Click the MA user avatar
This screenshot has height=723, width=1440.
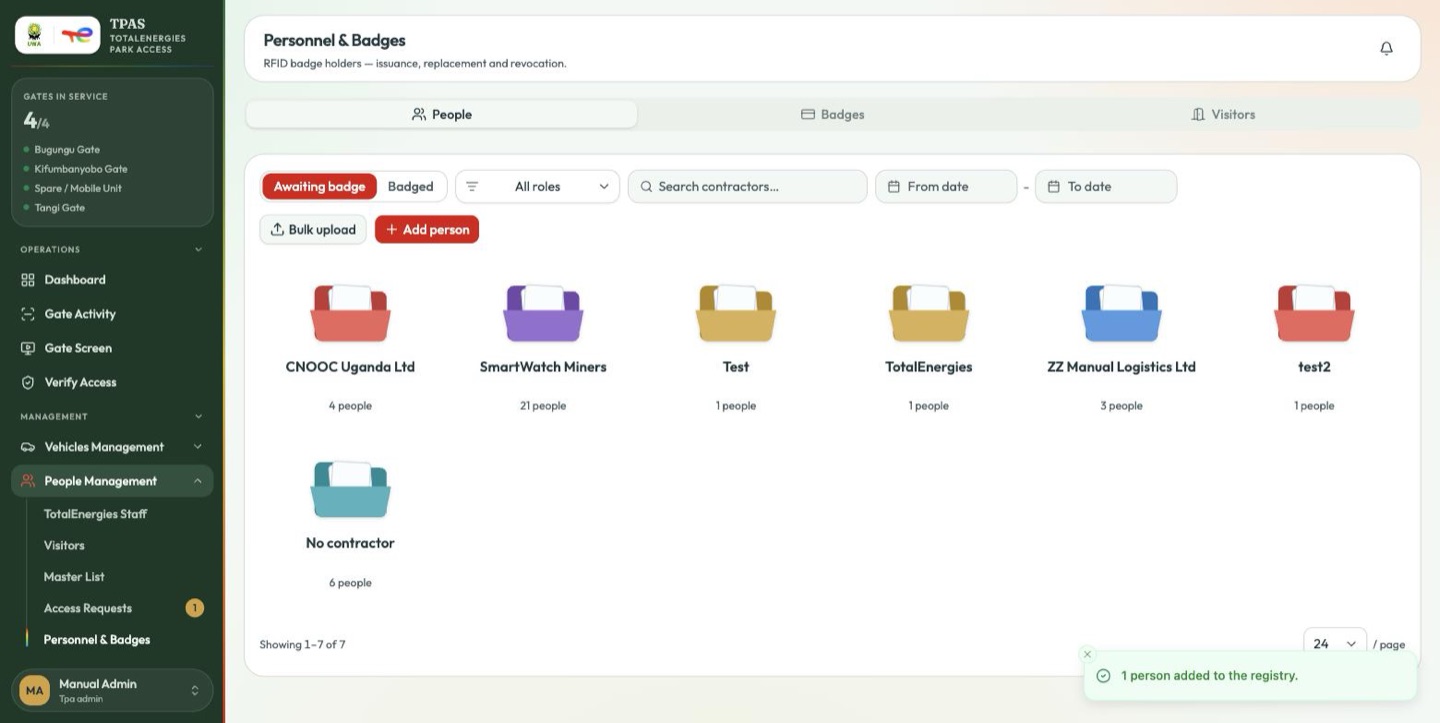click(35, 691)
